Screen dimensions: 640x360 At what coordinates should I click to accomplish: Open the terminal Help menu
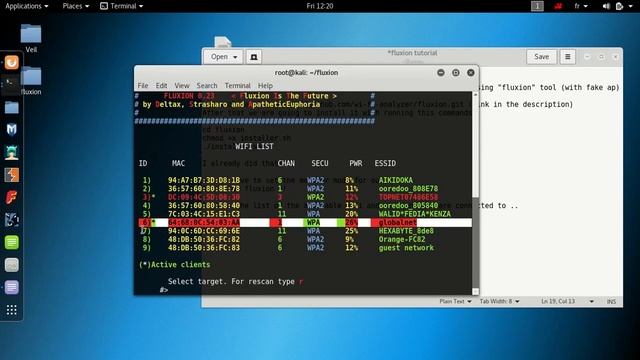[x=265, y=85]
